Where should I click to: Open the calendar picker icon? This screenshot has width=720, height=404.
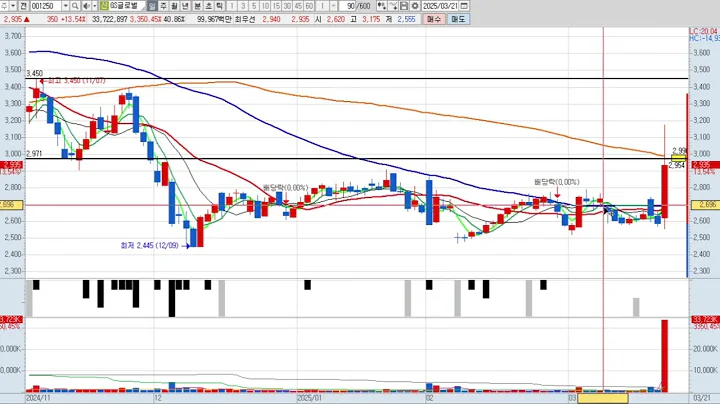pyautogui.click(x=464, y=6)
